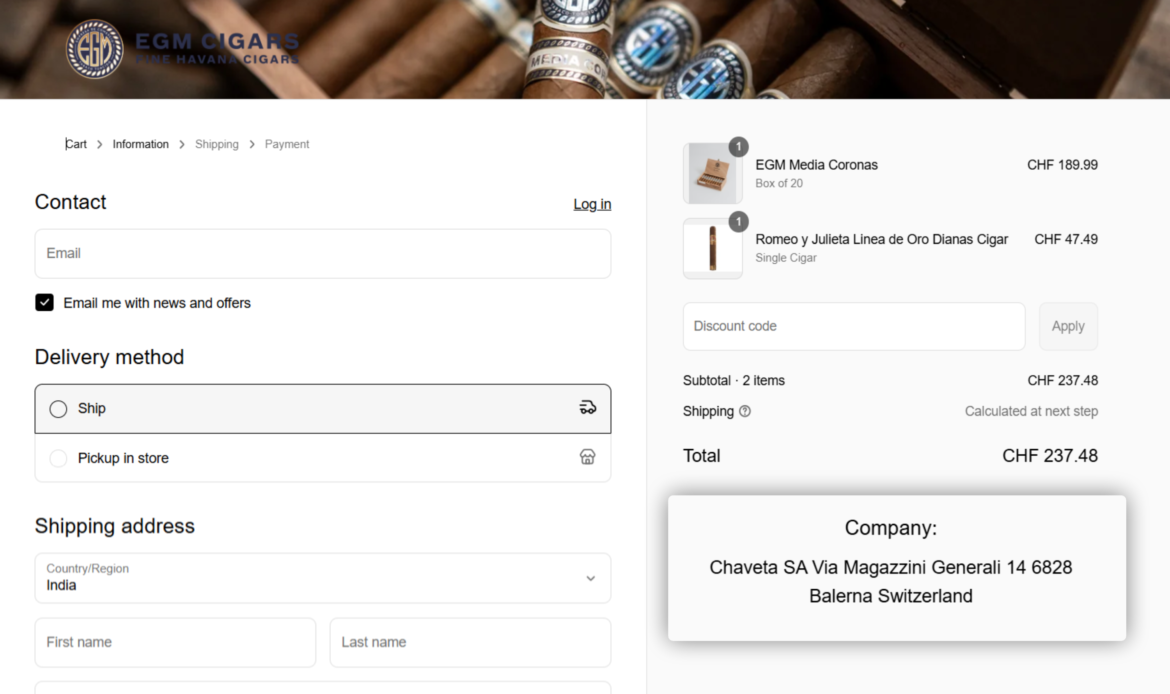Viewport: 1170px width, 694px height.
Task: Click the Subtotal CHF 237.48 amount
Action: 1063,381
